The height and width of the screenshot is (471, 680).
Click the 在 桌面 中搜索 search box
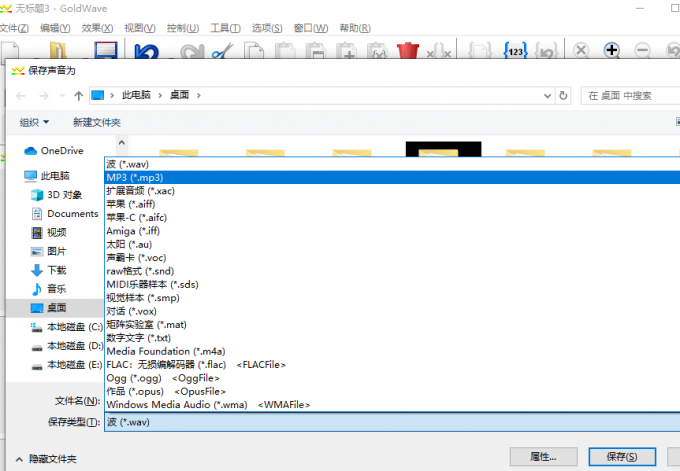pyautogui.click(x=630, y=96)
